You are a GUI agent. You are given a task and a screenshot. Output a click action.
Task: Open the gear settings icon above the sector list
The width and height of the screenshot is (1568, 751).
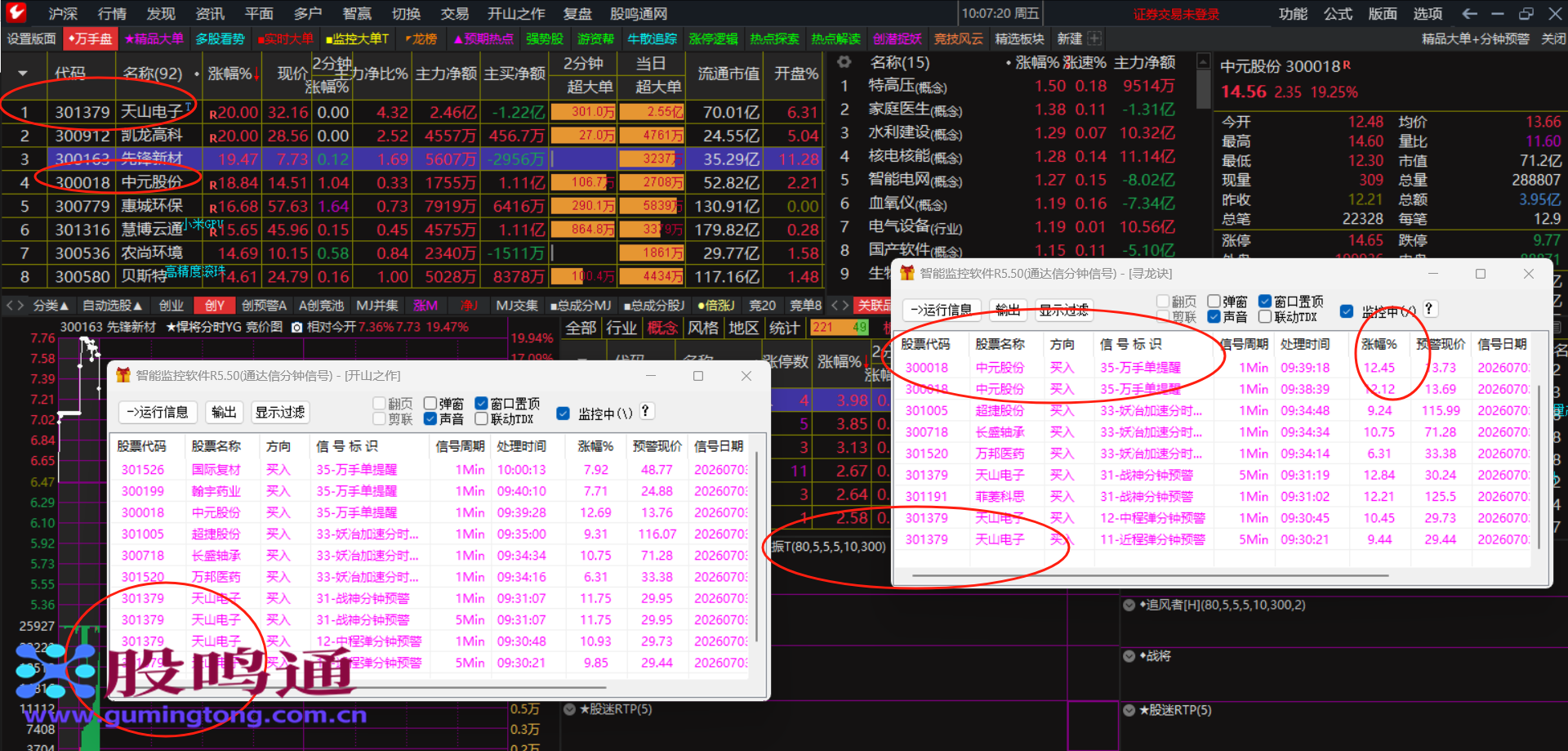pos(844,62)
